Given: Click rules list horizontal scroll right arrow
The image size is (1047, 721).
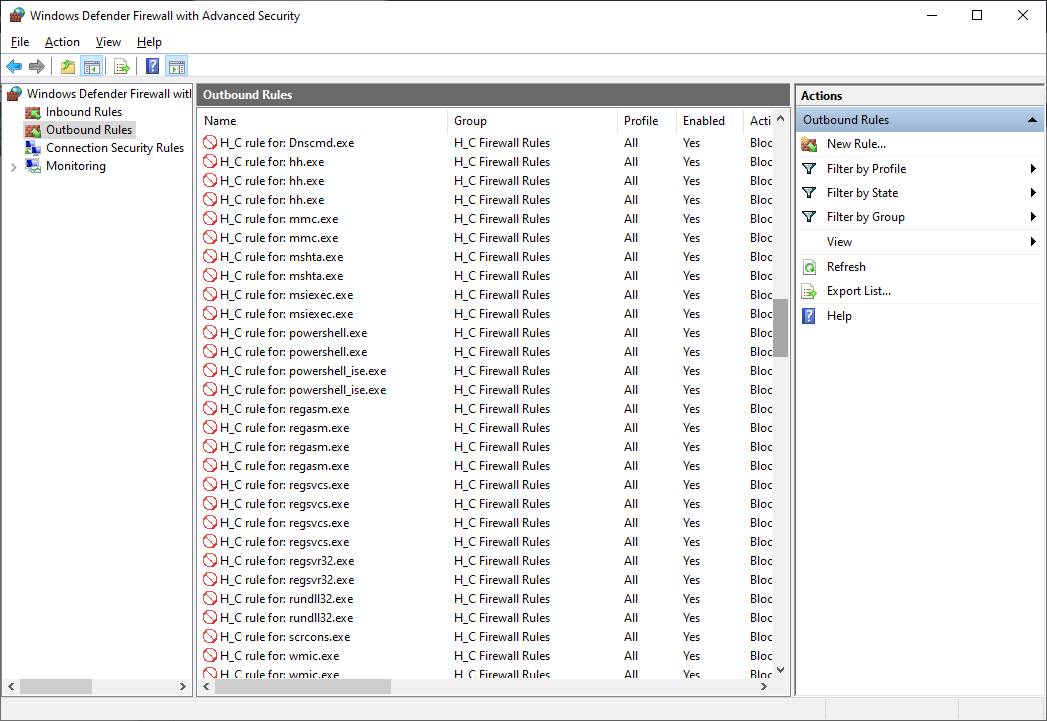Looking at the screenshot, I should (x=765, y=686).
